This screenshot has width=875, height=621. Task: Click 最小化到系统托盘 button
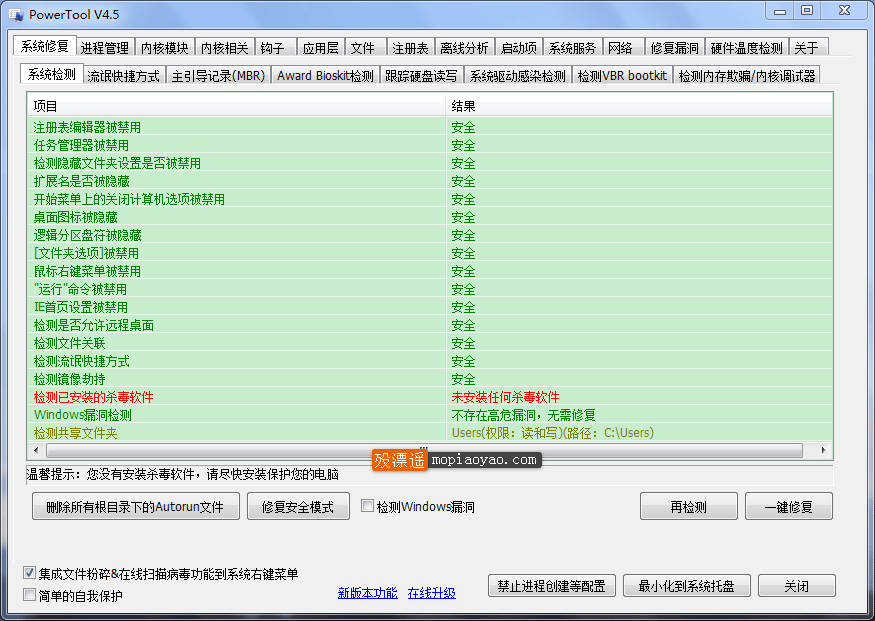(686, 586)
